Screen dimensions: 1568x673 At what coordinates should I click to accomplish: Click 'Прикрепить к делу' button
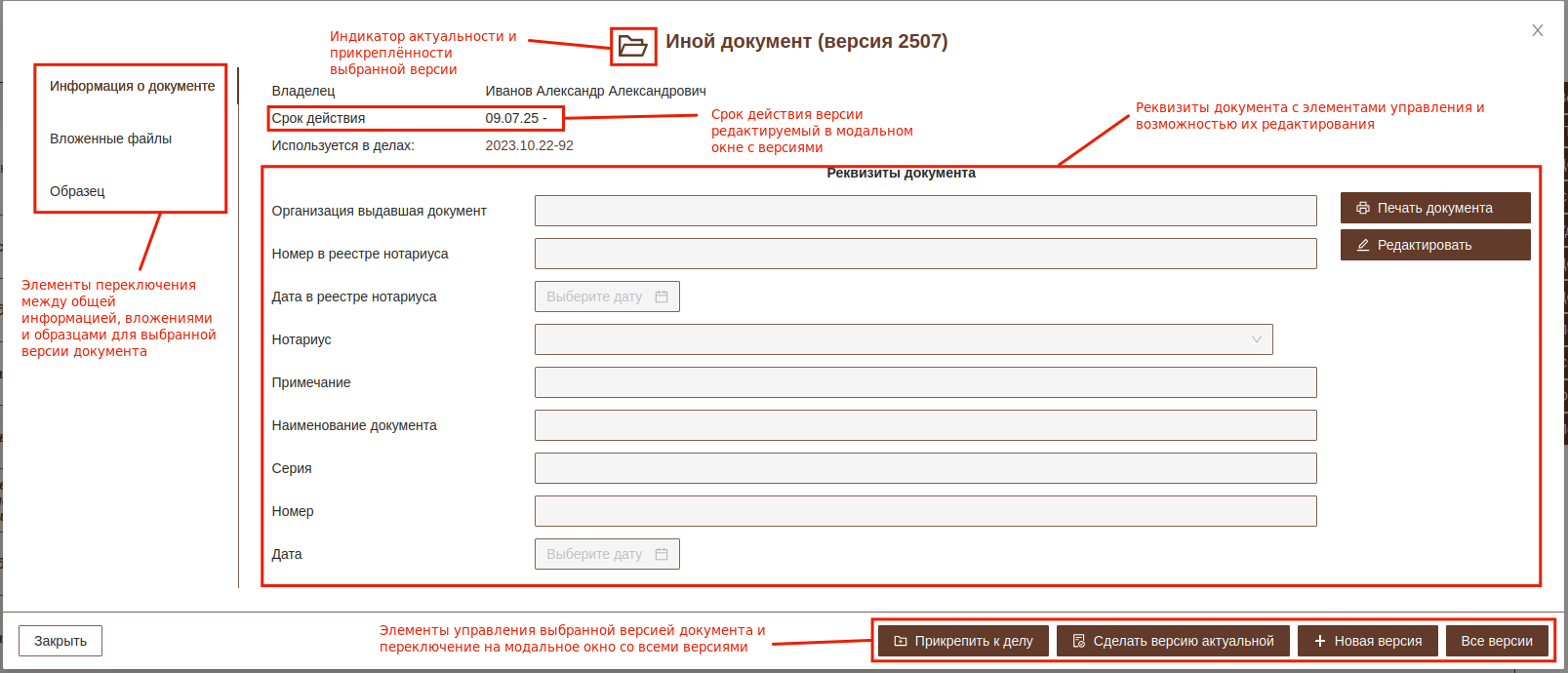tap(963, 641)
